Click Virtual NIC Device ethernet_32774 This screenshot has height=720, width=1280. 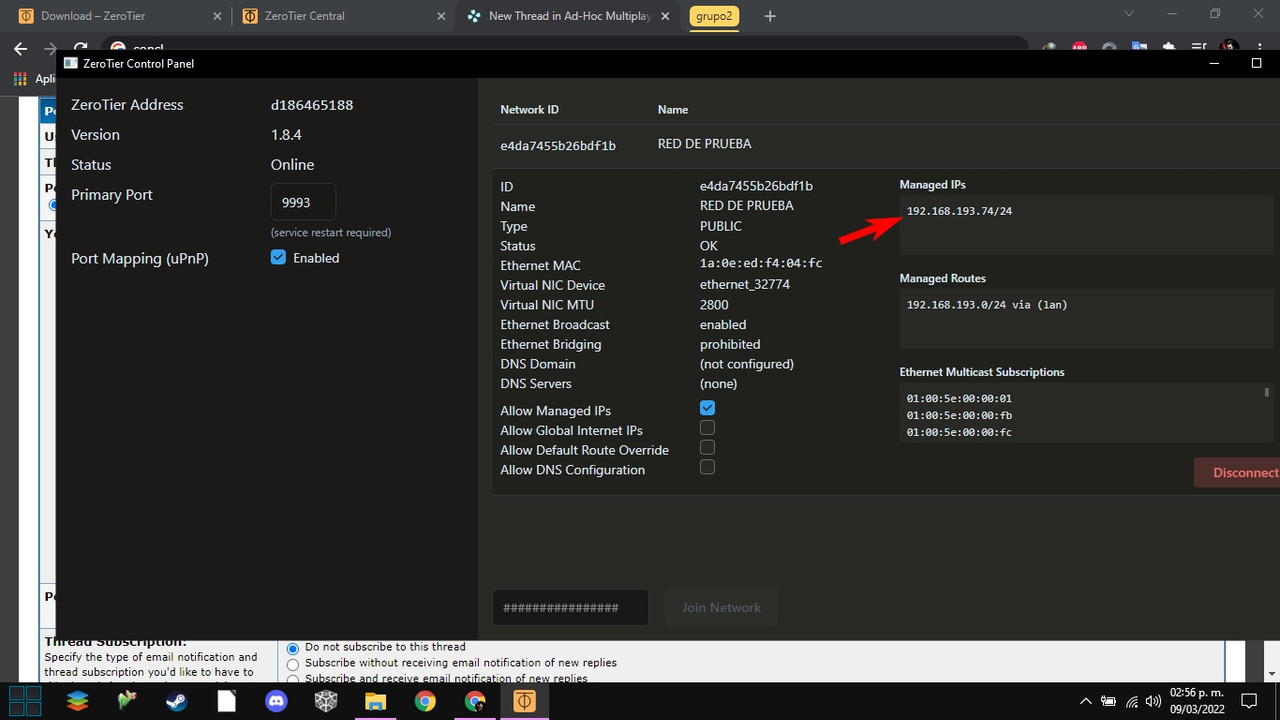744,285
